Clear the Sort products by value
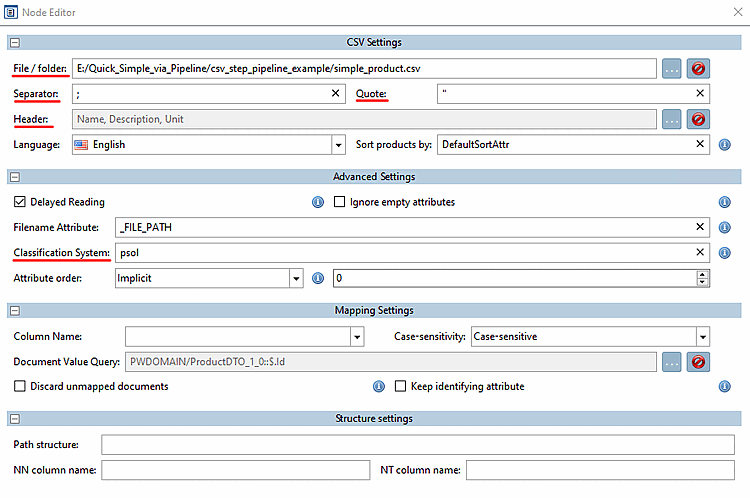This screenshot has height=498, width=750. point(700,144)
